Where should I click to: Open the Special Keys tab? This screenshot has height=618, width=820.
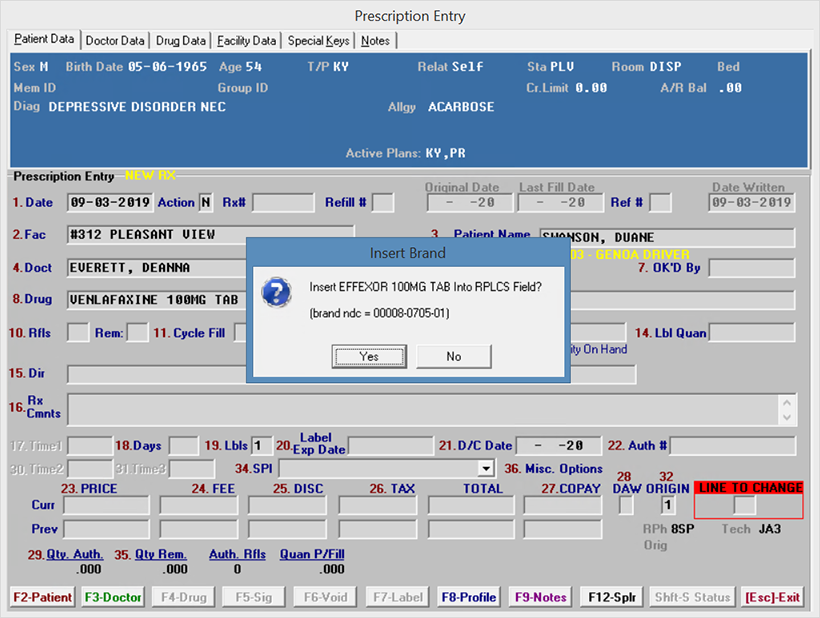pos(319,41)
